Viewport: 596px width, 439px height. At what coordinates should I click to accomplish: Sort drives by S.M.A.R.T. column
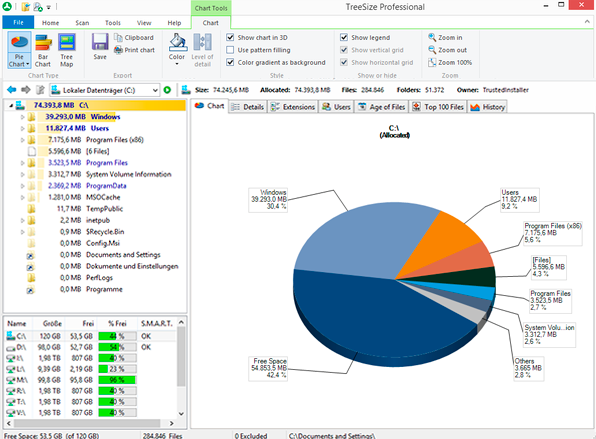coord(156,323)
